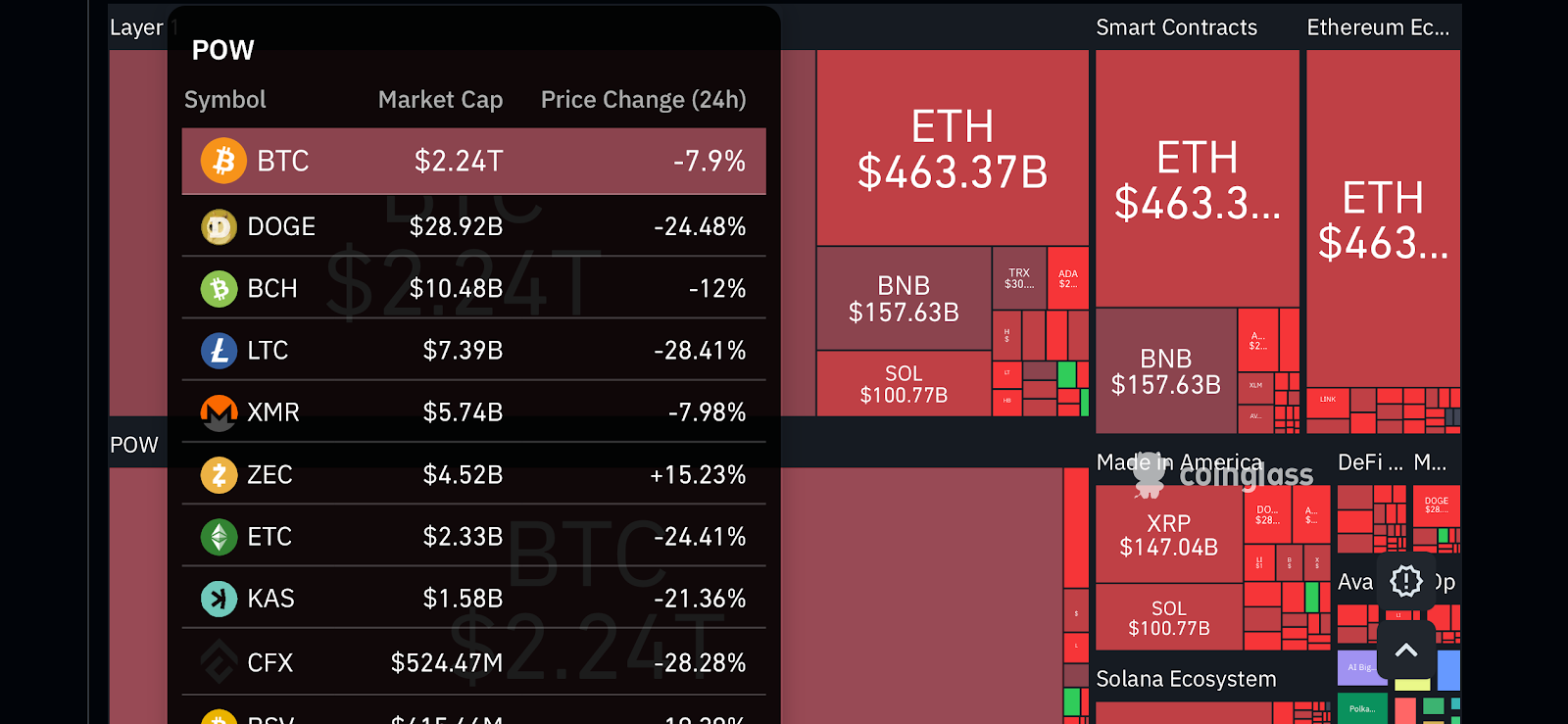Click the BNB $157.63B tile under Smart Contracts
This screenshot has height=724, width=1568.
click(x=1165, y=371)
